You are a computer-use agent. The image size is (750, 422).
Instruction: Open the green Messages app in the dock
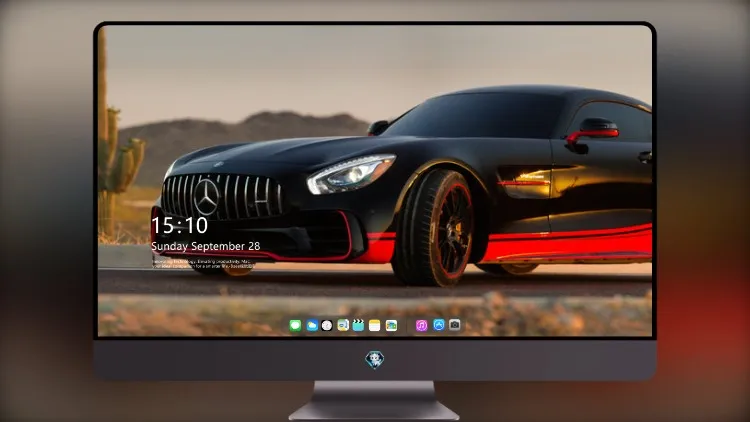[295, 326]
